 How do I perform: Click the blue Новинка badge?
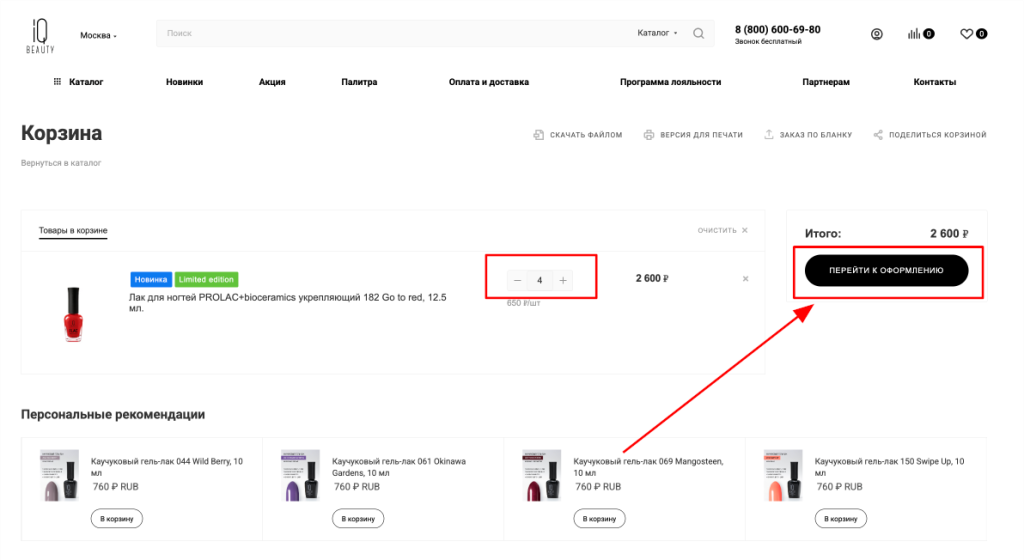[x=151, y=279]
